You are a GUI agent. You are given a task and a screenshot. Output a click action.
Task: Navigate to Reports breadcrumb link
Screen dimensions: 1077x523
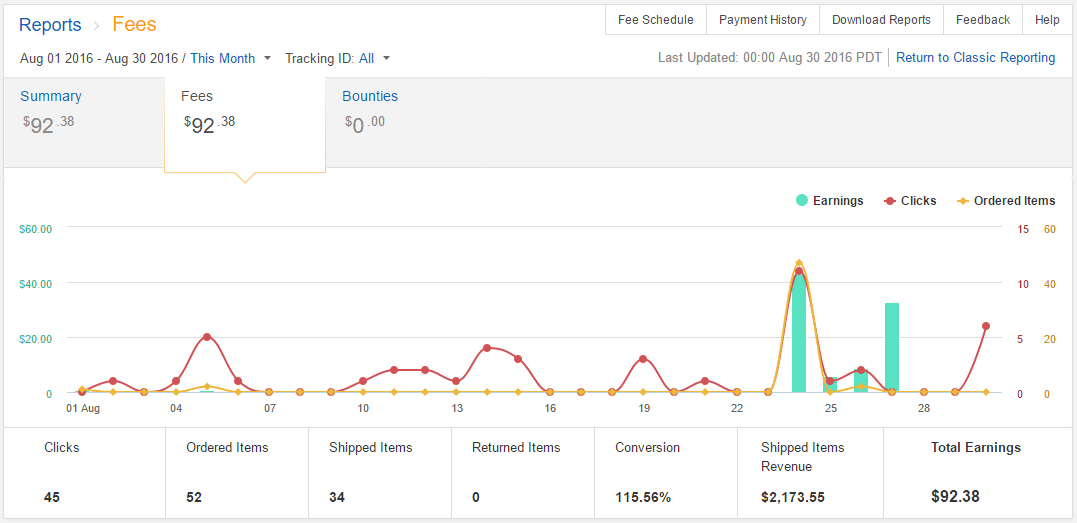pos(50,25)
